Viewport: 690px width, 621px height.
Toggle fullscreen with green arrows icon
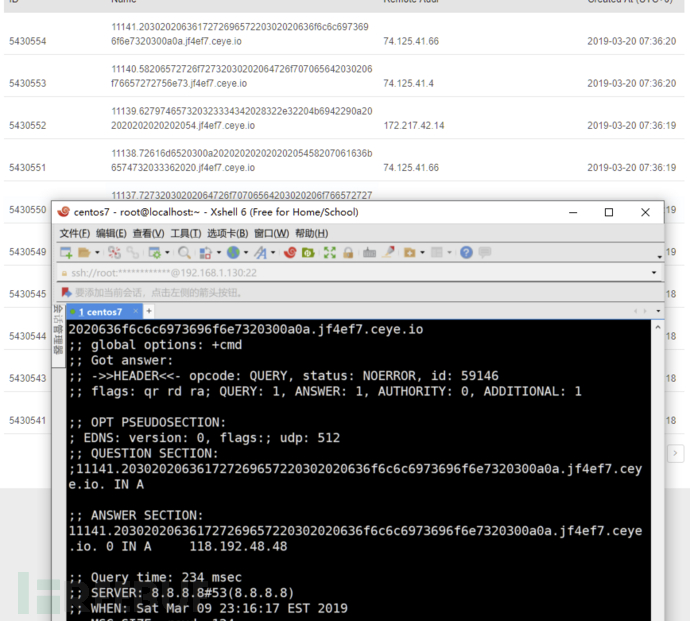[330, 253]
